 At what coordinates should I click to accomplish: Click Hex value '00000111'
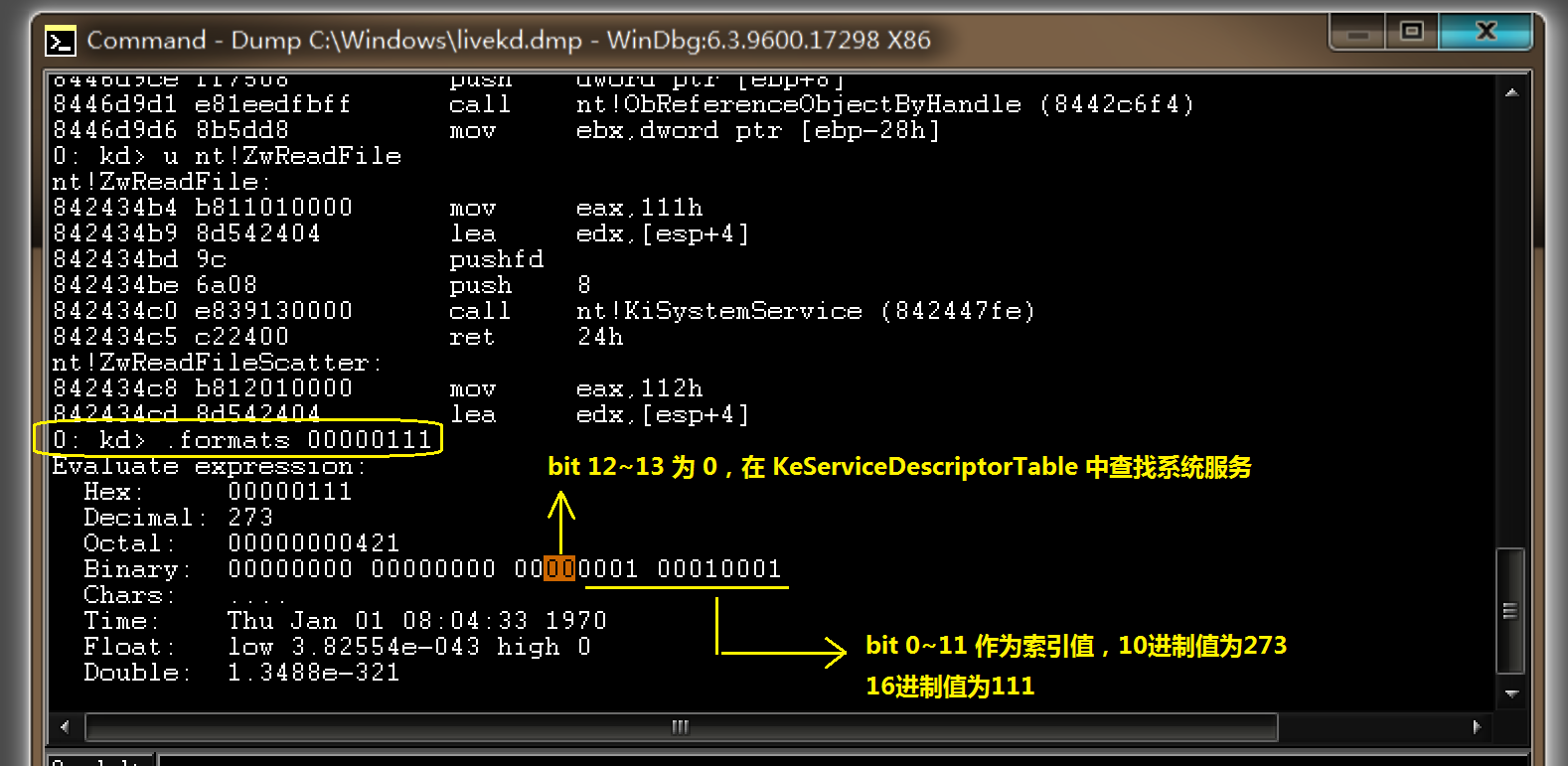pos(290,492)
